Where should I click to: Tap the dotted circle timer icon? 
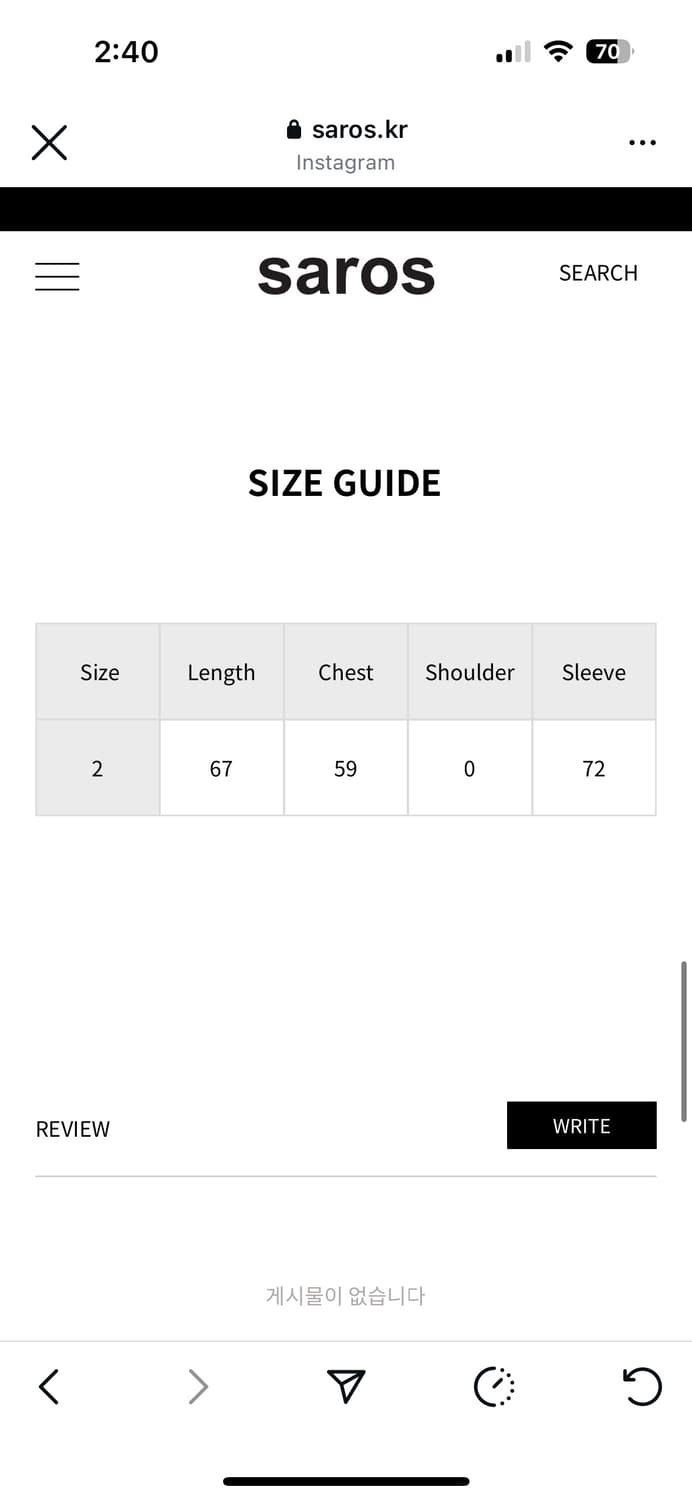click(x=494, y=1387)
